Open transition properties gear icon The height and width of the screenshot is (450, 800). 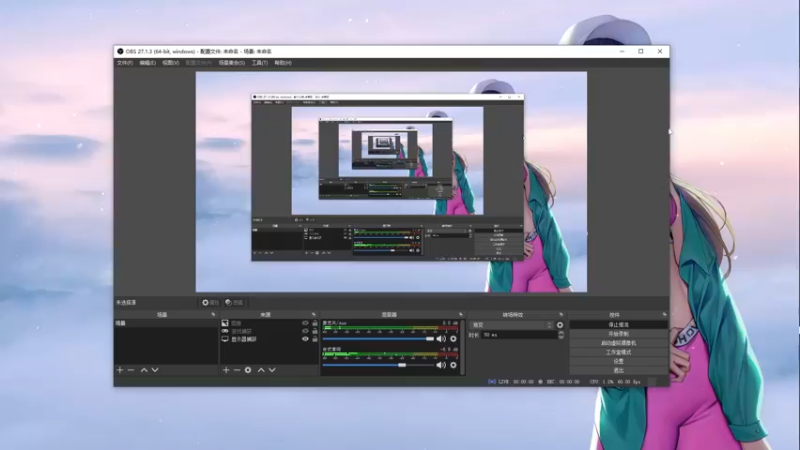pyautogui.click(x=560, y=325)
